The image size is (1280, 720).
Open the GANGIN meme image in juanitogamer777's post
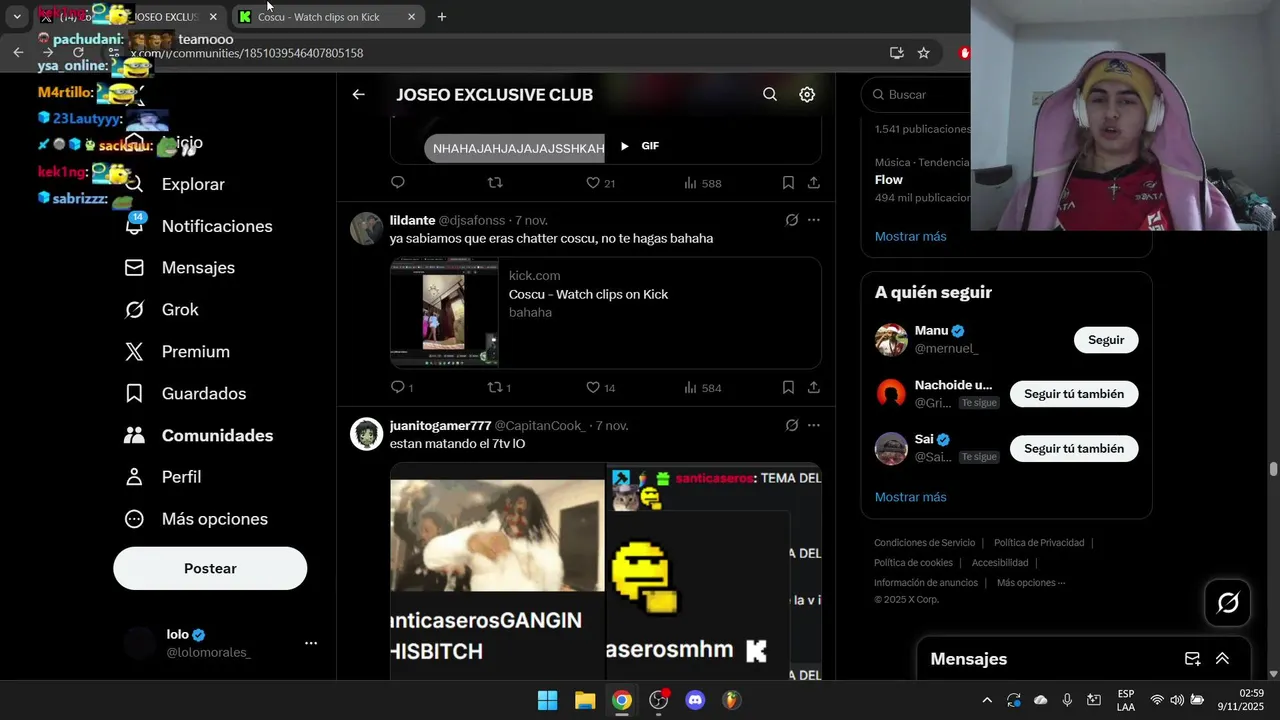pos(497,571)
